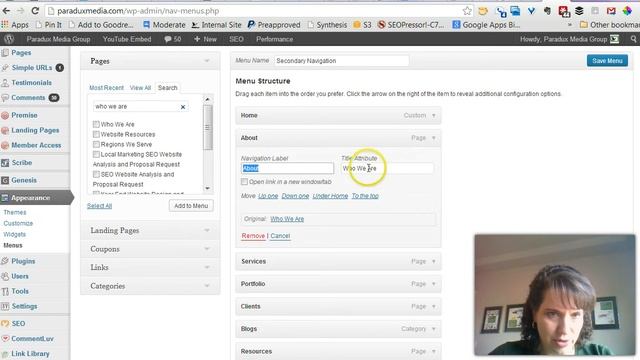Open Tools in the sidebar
This screenshot has width=640, height=360.
(20, 291)
